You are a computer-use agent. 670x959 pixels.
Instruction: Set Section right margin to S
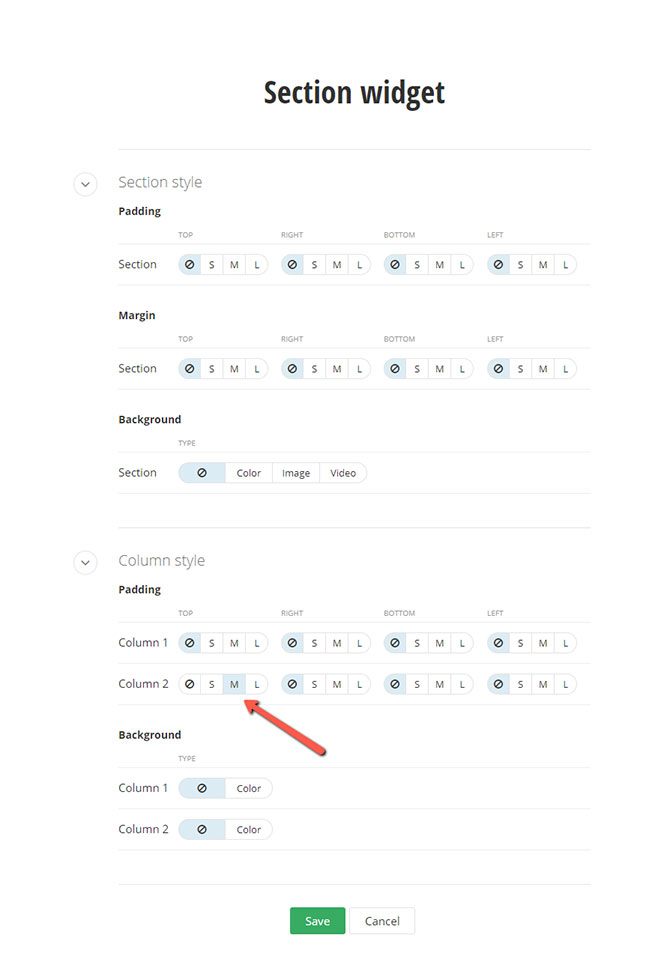point(314,369)
